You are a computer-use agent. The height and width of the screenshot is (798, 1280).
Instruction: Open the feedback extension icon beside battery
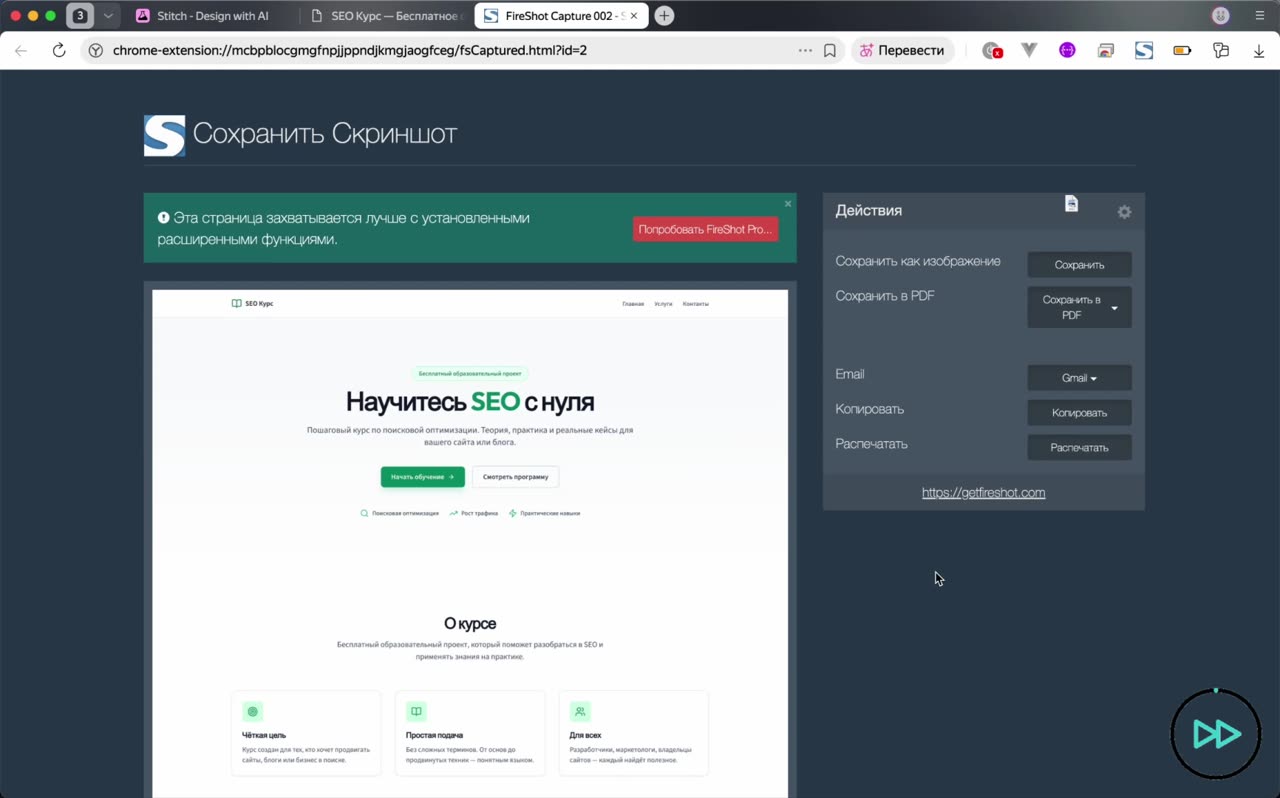click(x=1220, y=50)
